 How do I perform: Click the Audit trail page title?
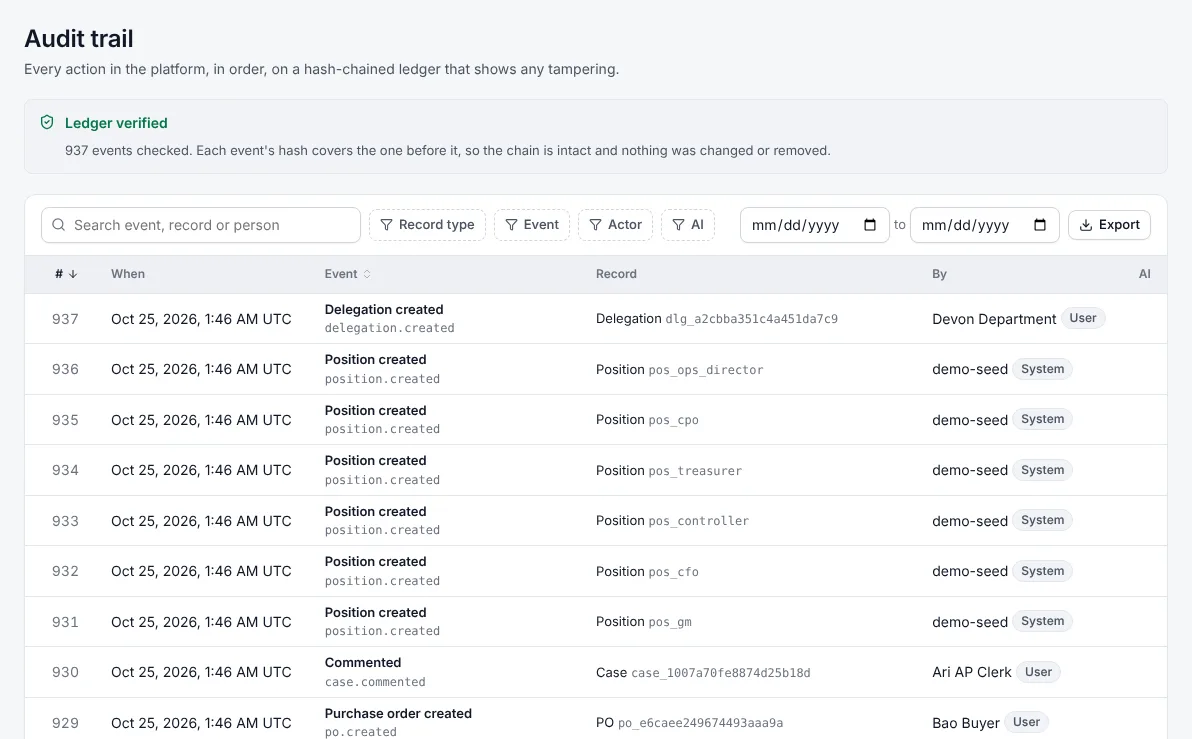(x=79, y=39)
